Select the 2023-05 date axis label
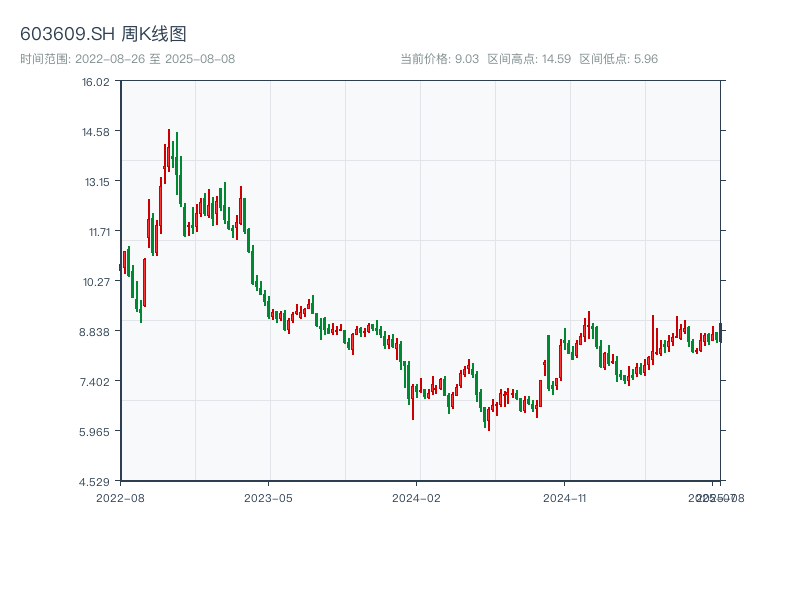800x600 pixels. point(268,497)
